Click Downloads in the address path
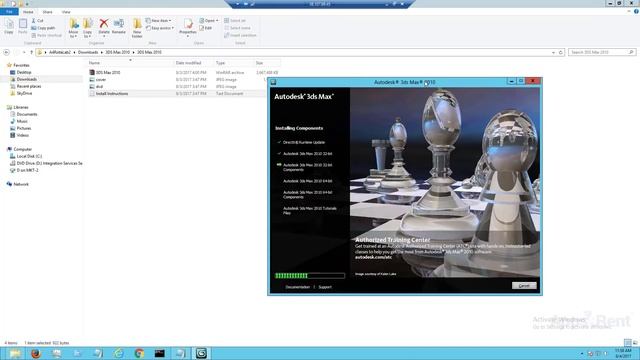The width and height of the screenshot is (640, 360). click(88, 52)
